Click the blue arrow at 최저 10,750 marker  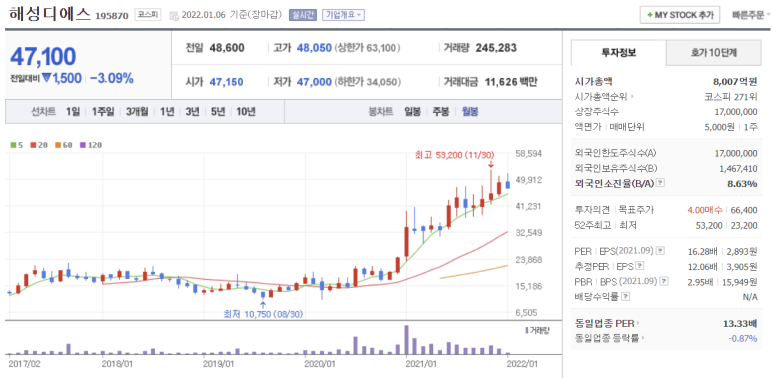pos(263,304)
